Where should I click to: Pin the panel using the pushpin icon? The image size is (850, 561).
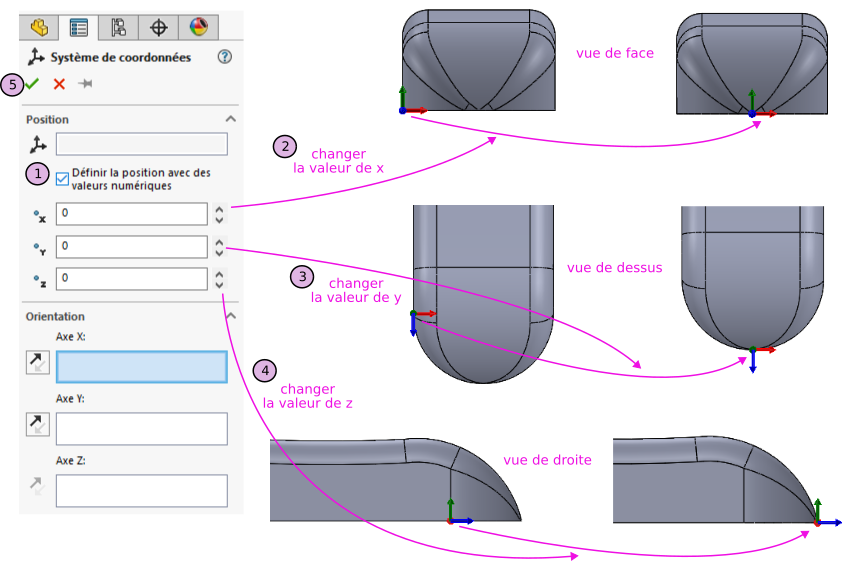pyautogui.click(x=85, y=84)
